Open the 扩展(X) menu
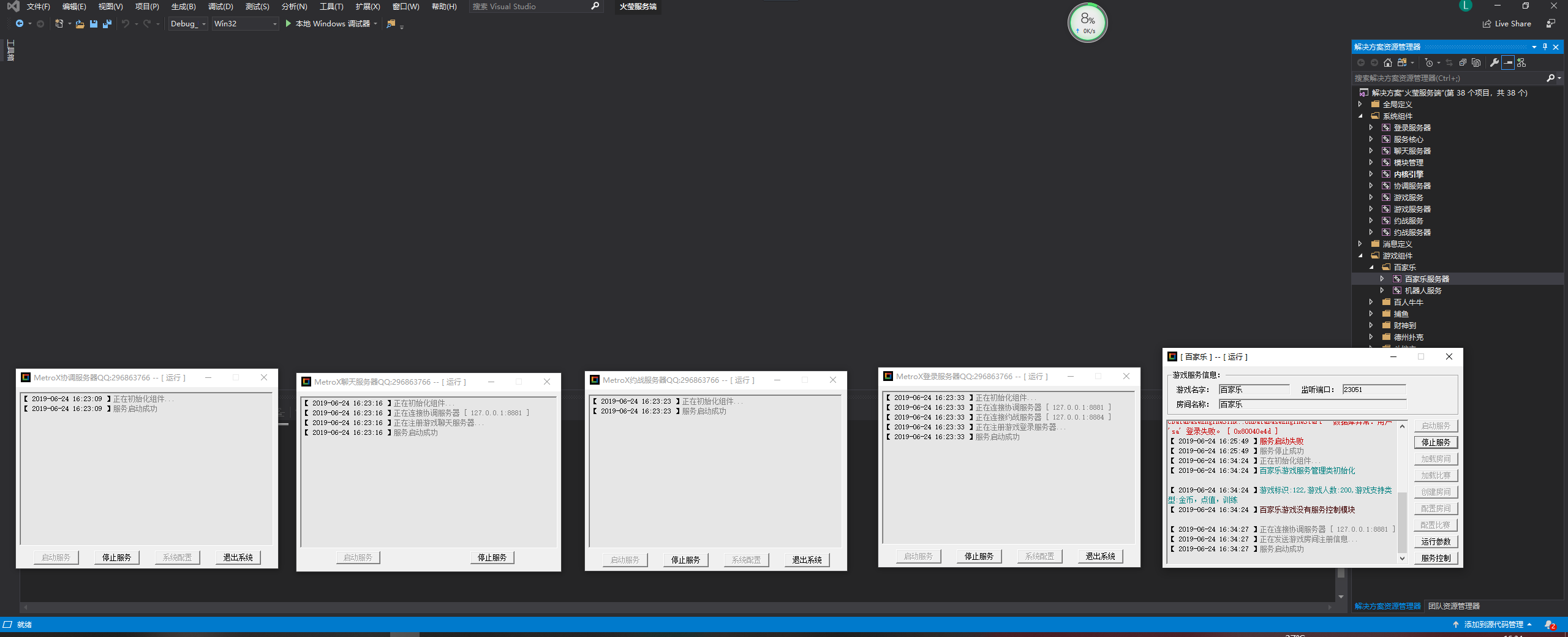This screenshot has height=637, width=1568. tap(367, 6)
